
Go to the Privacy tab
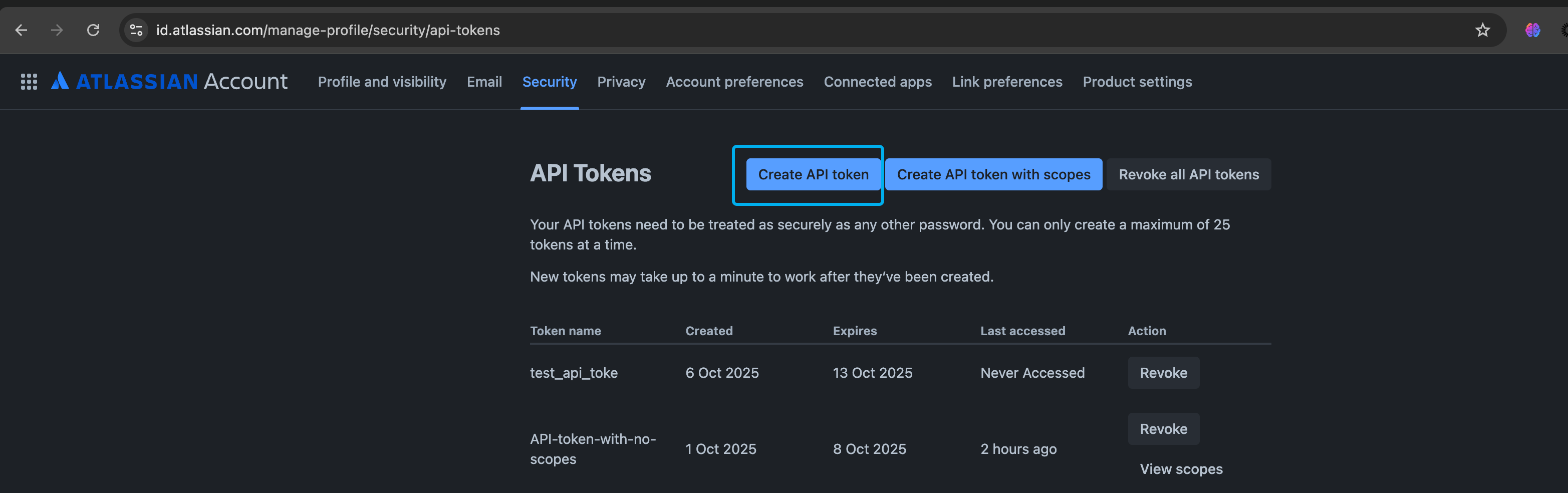pyautogui.click(x=621, y=82)
